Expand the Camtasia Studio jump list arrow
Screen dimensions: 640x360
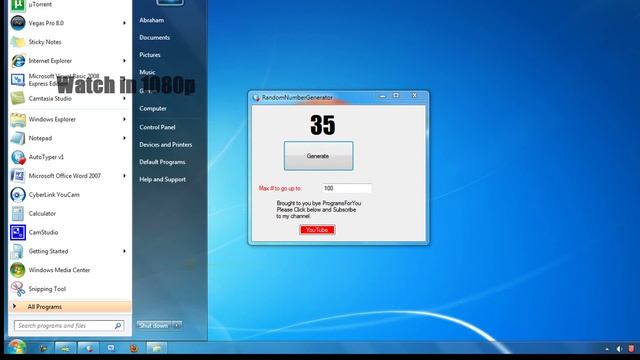coord(124,98)
